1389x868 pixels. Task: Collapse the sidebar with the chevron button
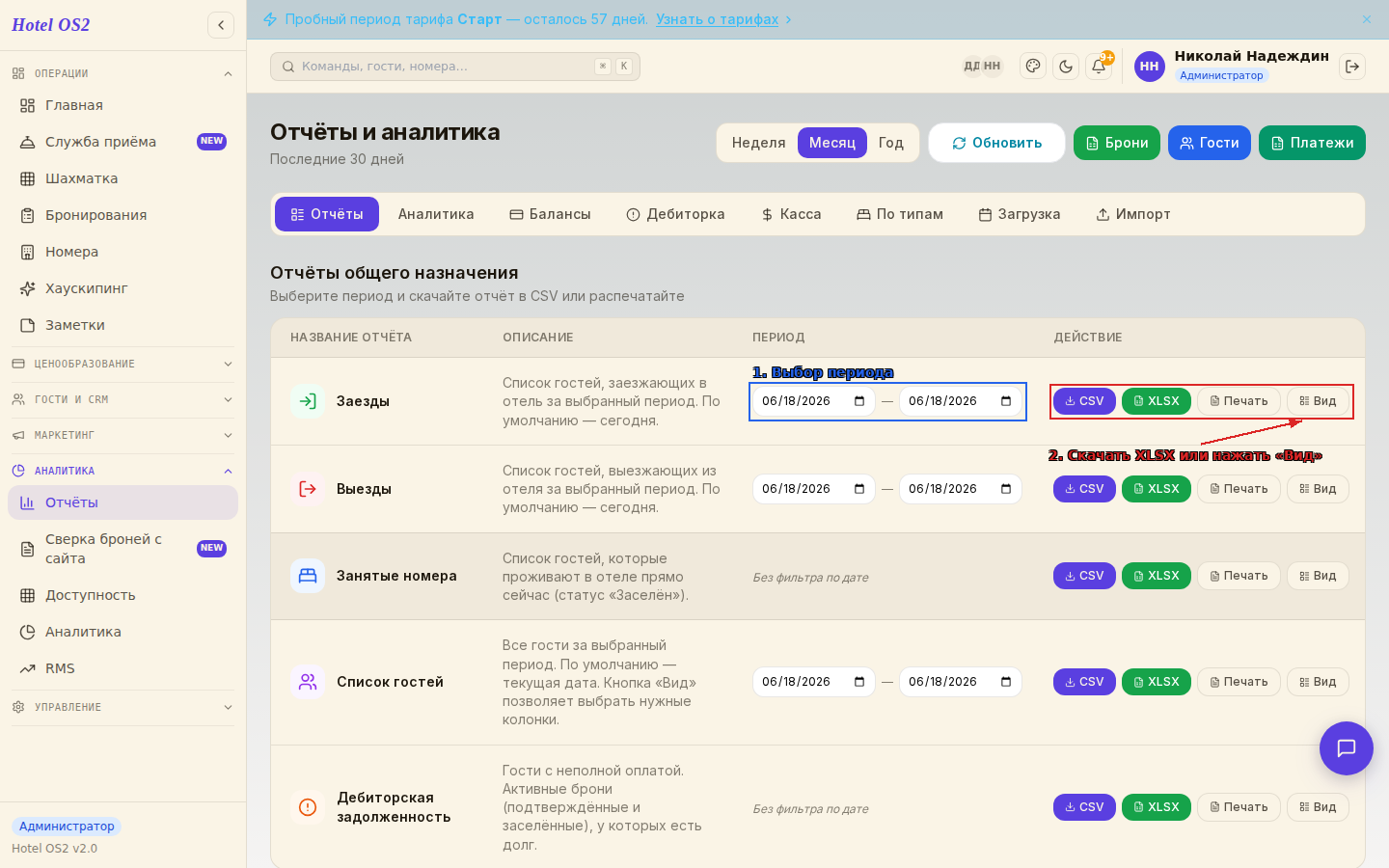(221, 25)
